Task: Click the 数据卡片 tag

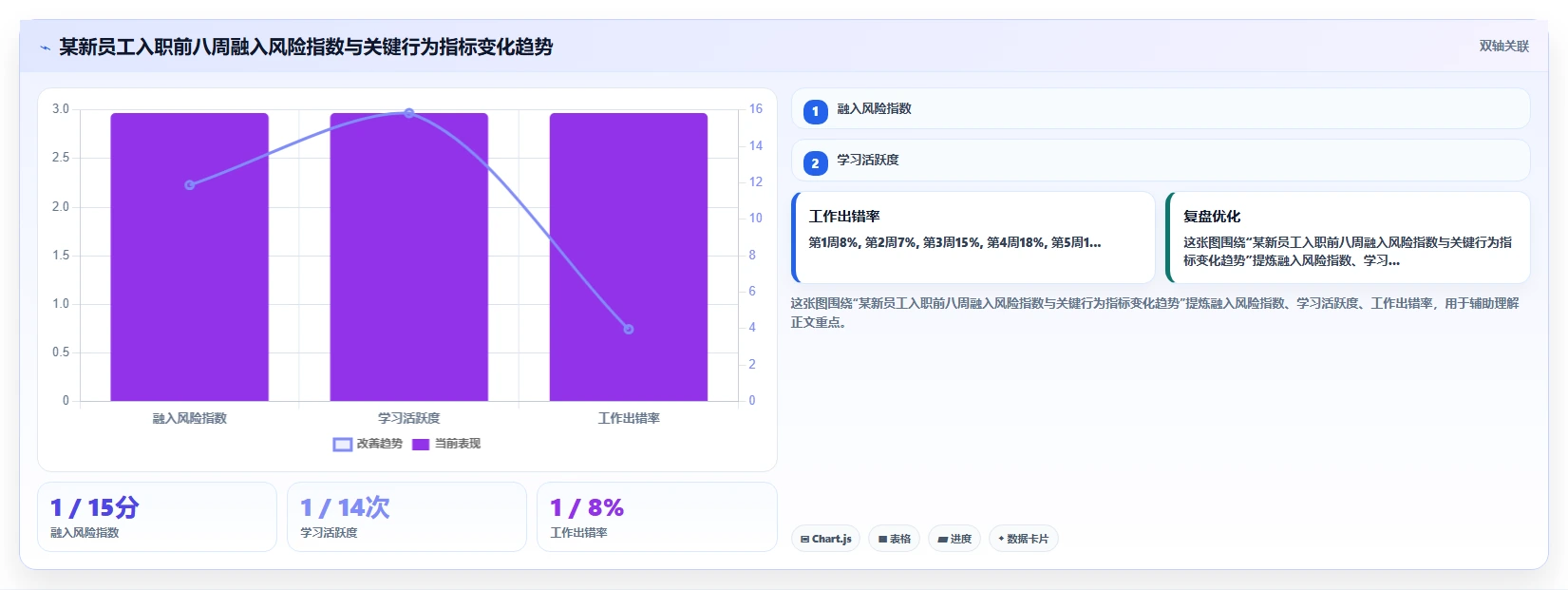Action: tap(1023, 539)
